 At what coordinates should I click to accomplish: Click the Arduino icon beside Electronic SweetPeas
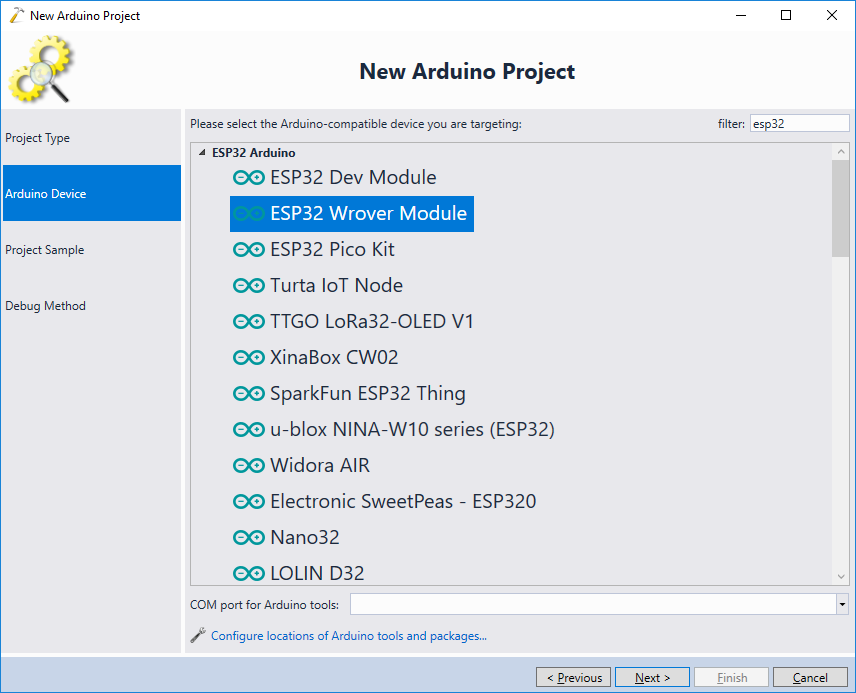coord(249,501)
